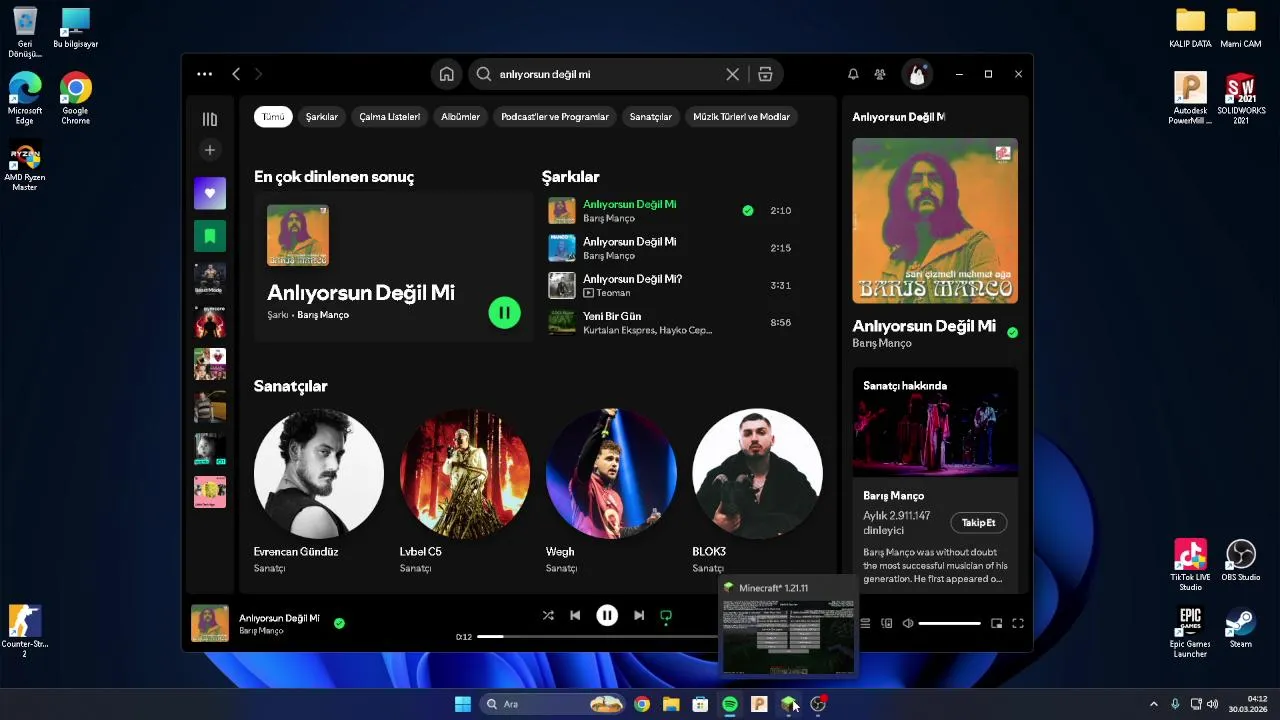Clear the search query with the X
This screenshot has height=720, width=1280.
(x=733, y=74)
